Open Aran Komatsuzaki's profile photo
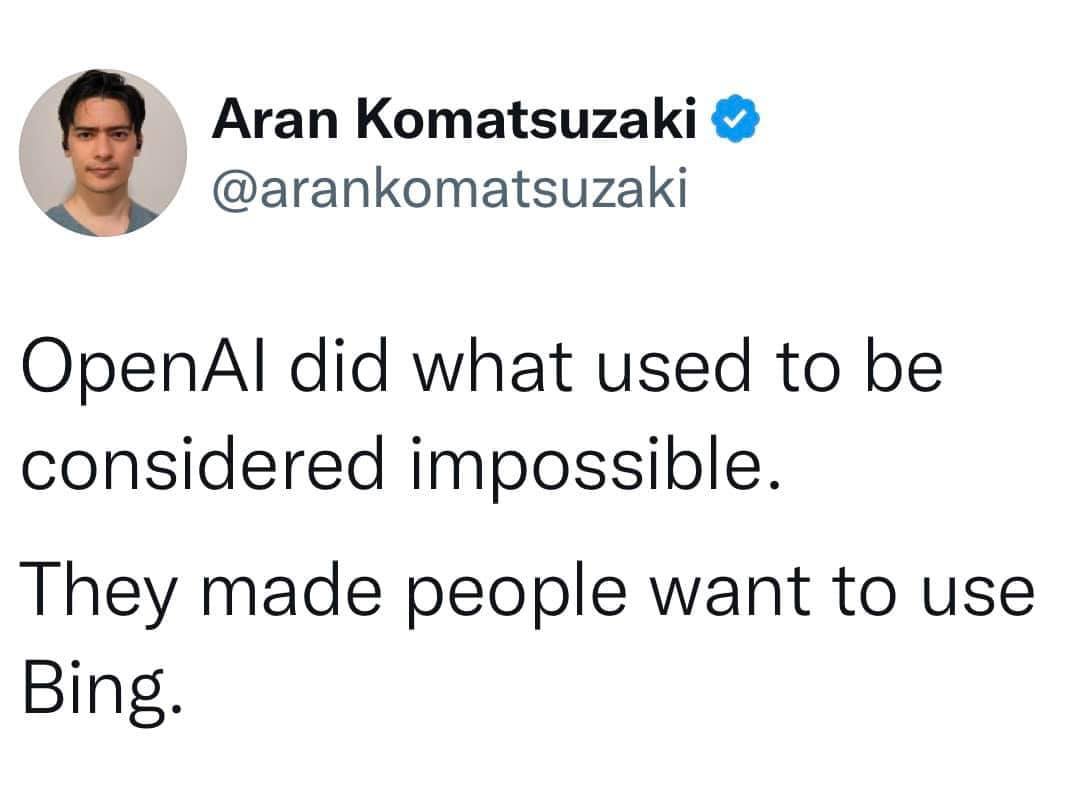The height and width of the screenshot is (792, 1068). (x=102, y=152)
